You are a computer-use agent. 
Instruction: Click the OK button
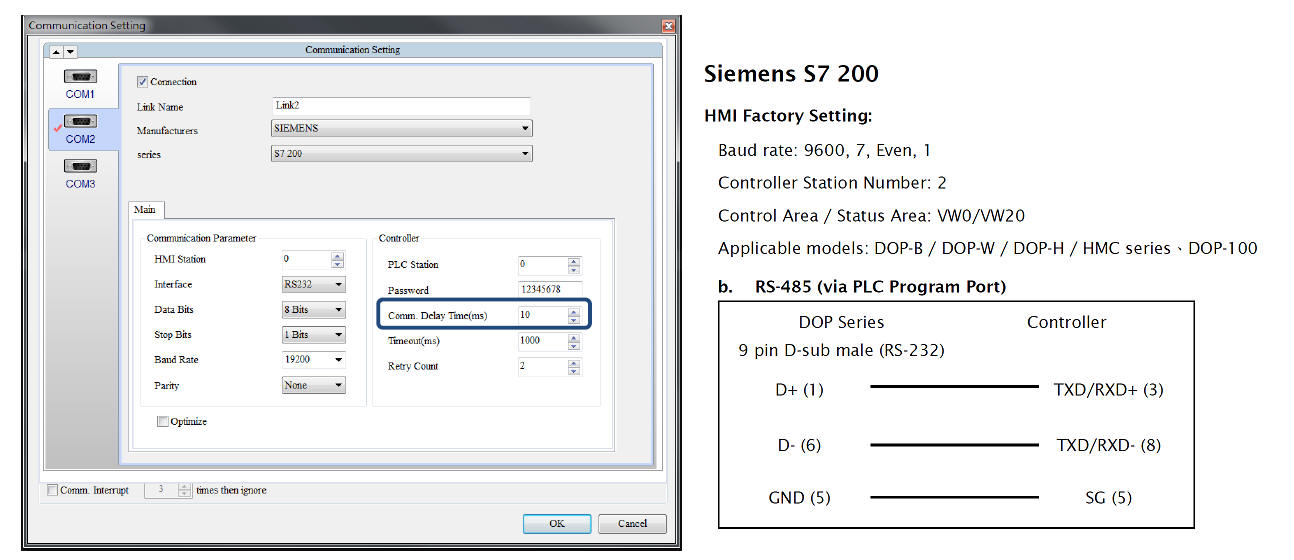coord(556,523)
